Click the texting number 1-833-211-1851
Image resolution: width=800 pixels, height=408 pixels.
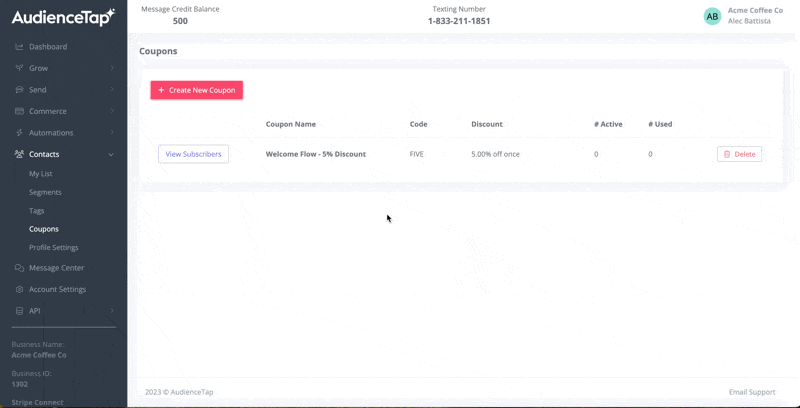459,21
